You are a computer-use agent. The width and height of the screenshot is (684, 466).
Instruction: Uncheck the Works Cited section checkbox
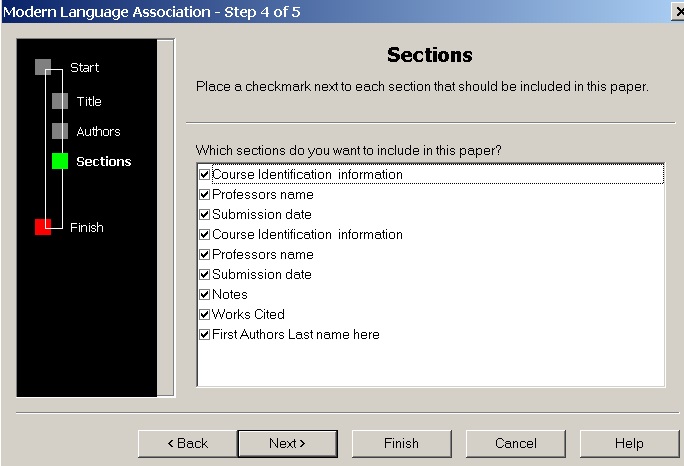click(x=204, y=315)
